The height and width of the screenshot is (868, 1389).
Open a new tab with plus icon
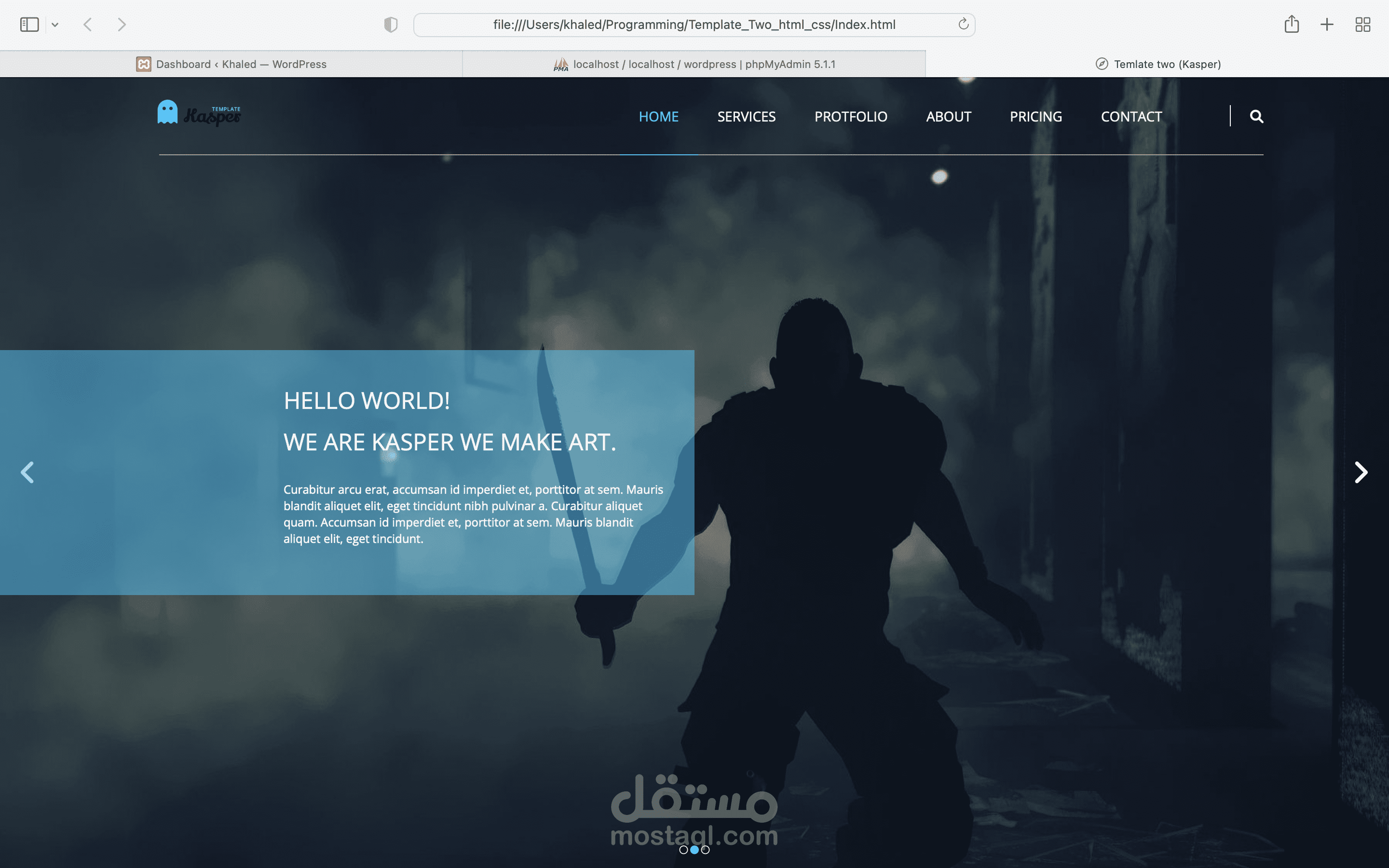pos(1326,25)
